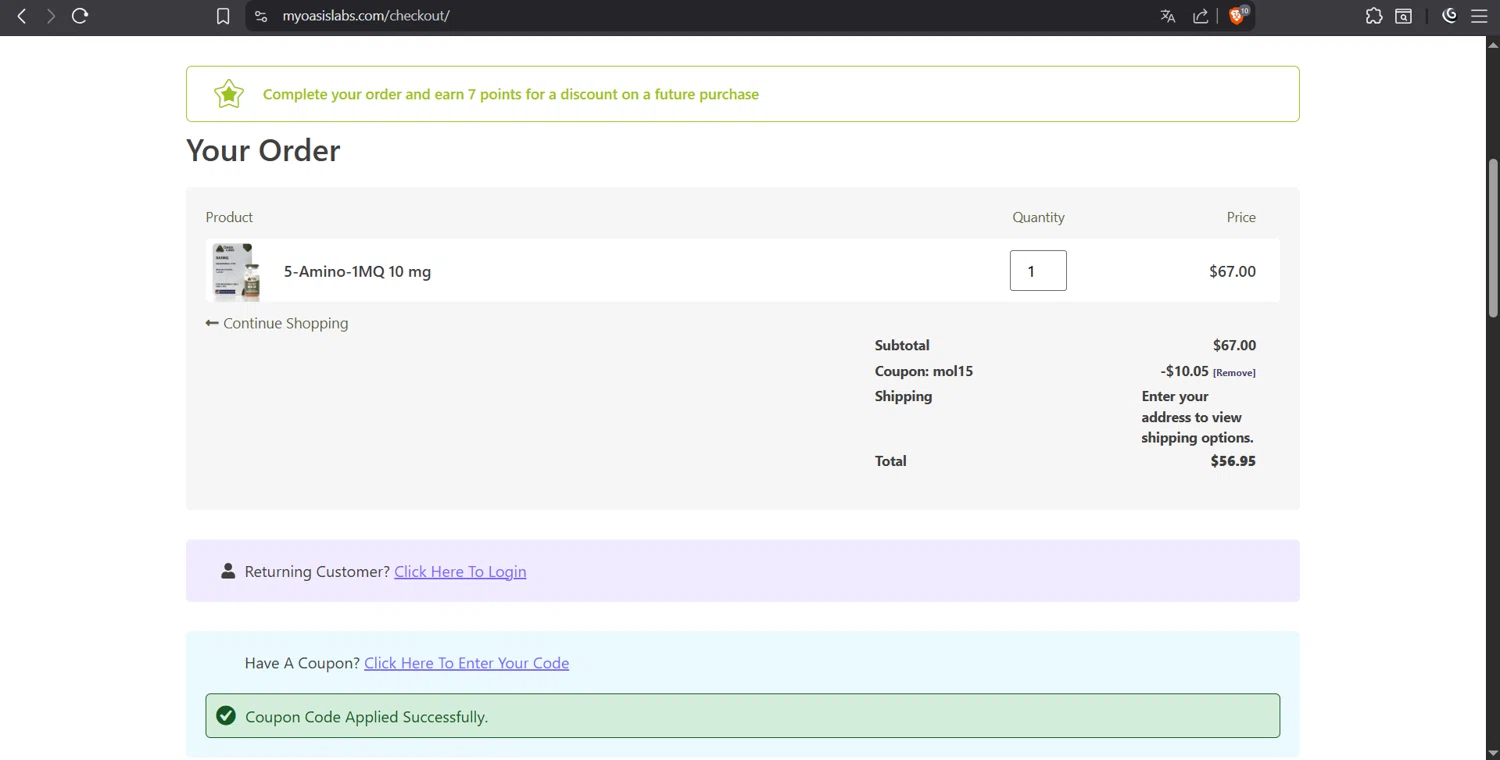Click the earn 7 points banner text
Viewport: 1500px width, 760px height.
(x=511, y=94)
